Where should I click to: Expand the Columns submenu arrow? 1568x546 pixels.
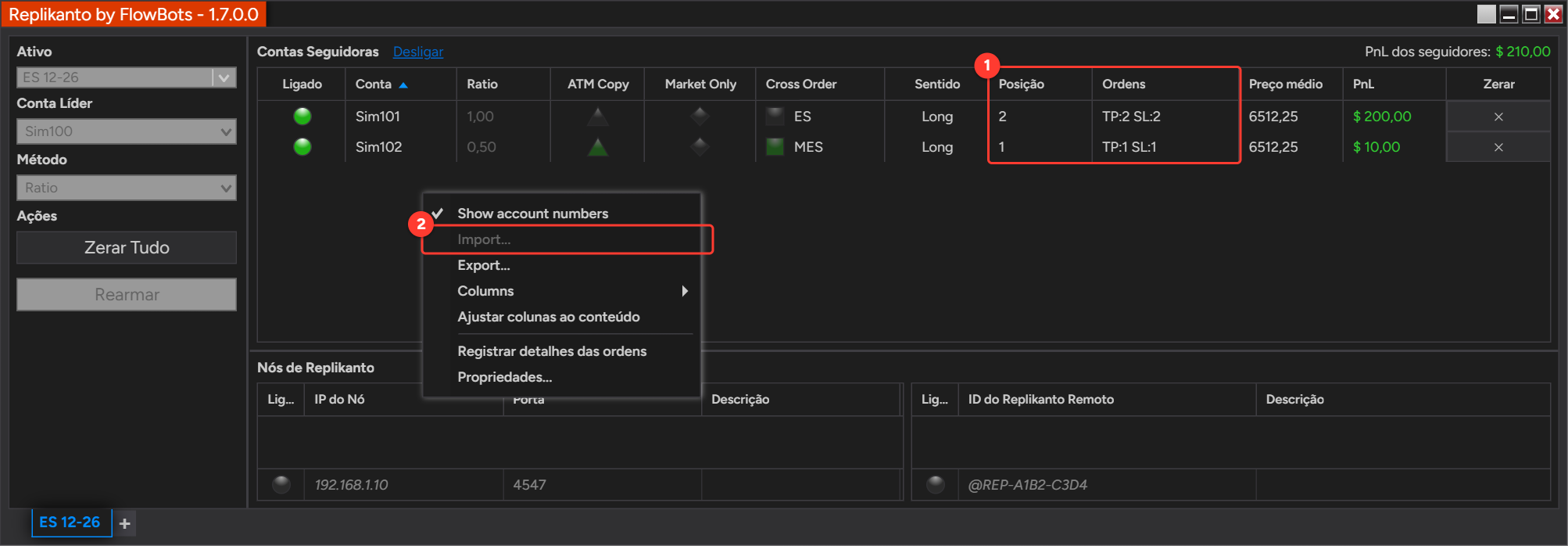pyautogui.click(x=685, y=291)
